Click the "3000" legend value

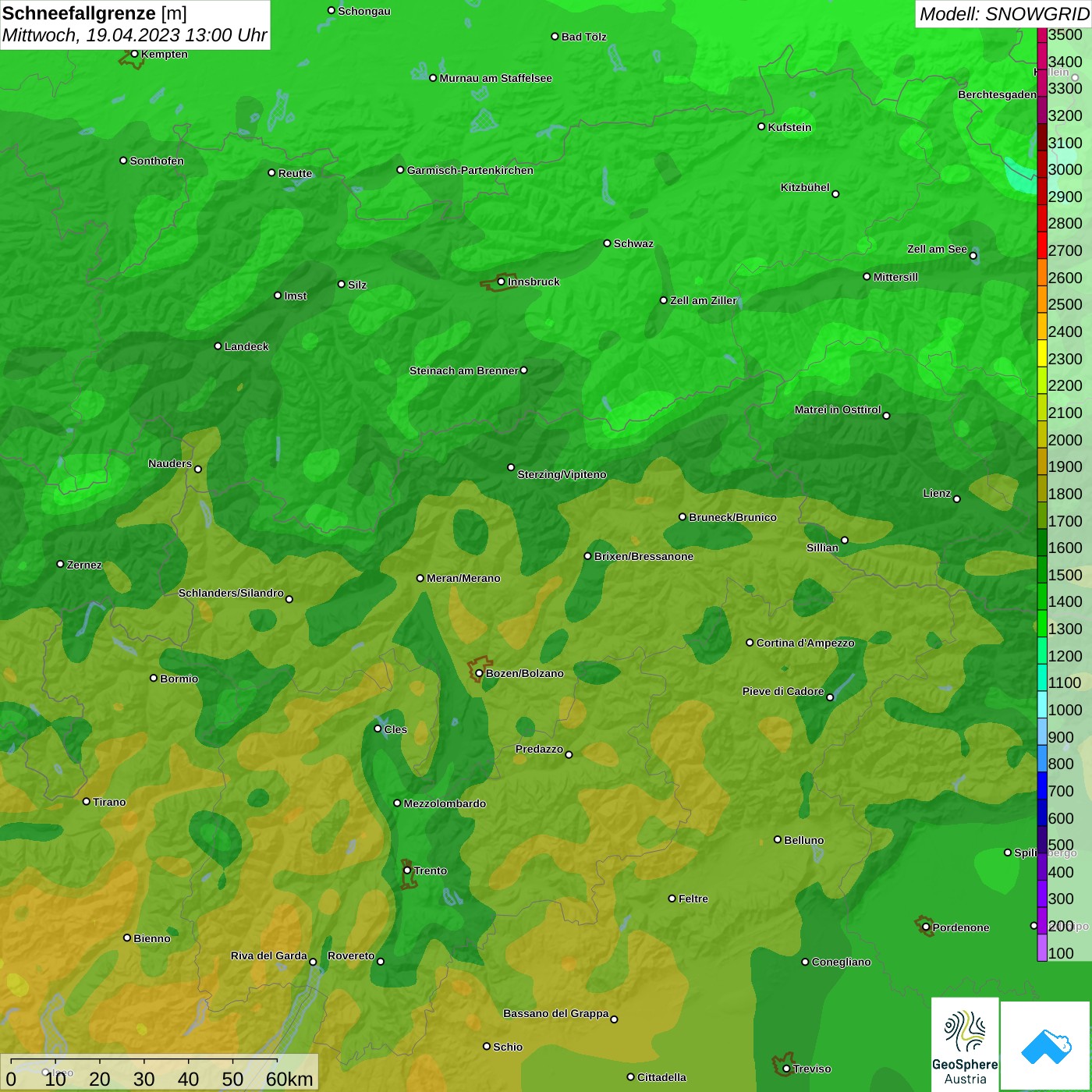pos(1065,169)
